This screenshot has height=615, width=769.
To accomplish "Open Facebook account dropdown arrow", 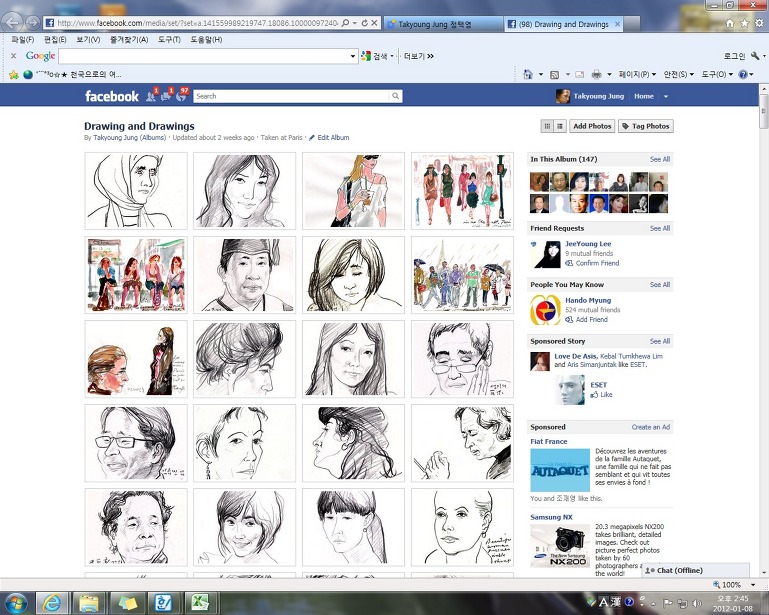I will pos(666,96).
